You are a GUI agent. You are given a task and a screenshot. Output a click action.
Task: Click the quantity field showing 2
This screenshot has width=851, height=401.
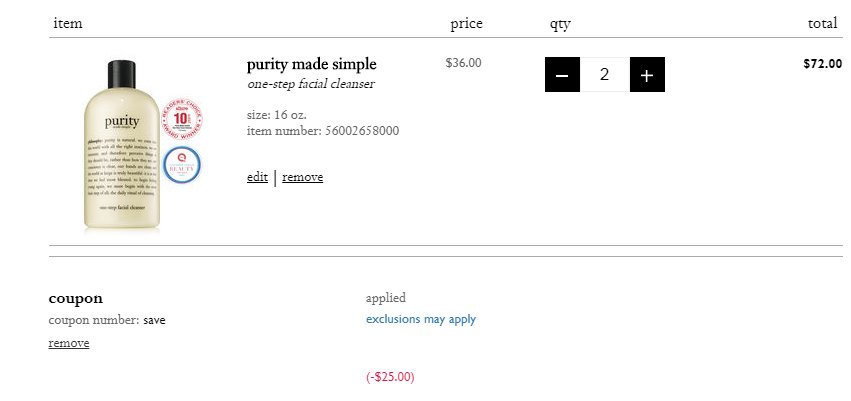point(605,74)
